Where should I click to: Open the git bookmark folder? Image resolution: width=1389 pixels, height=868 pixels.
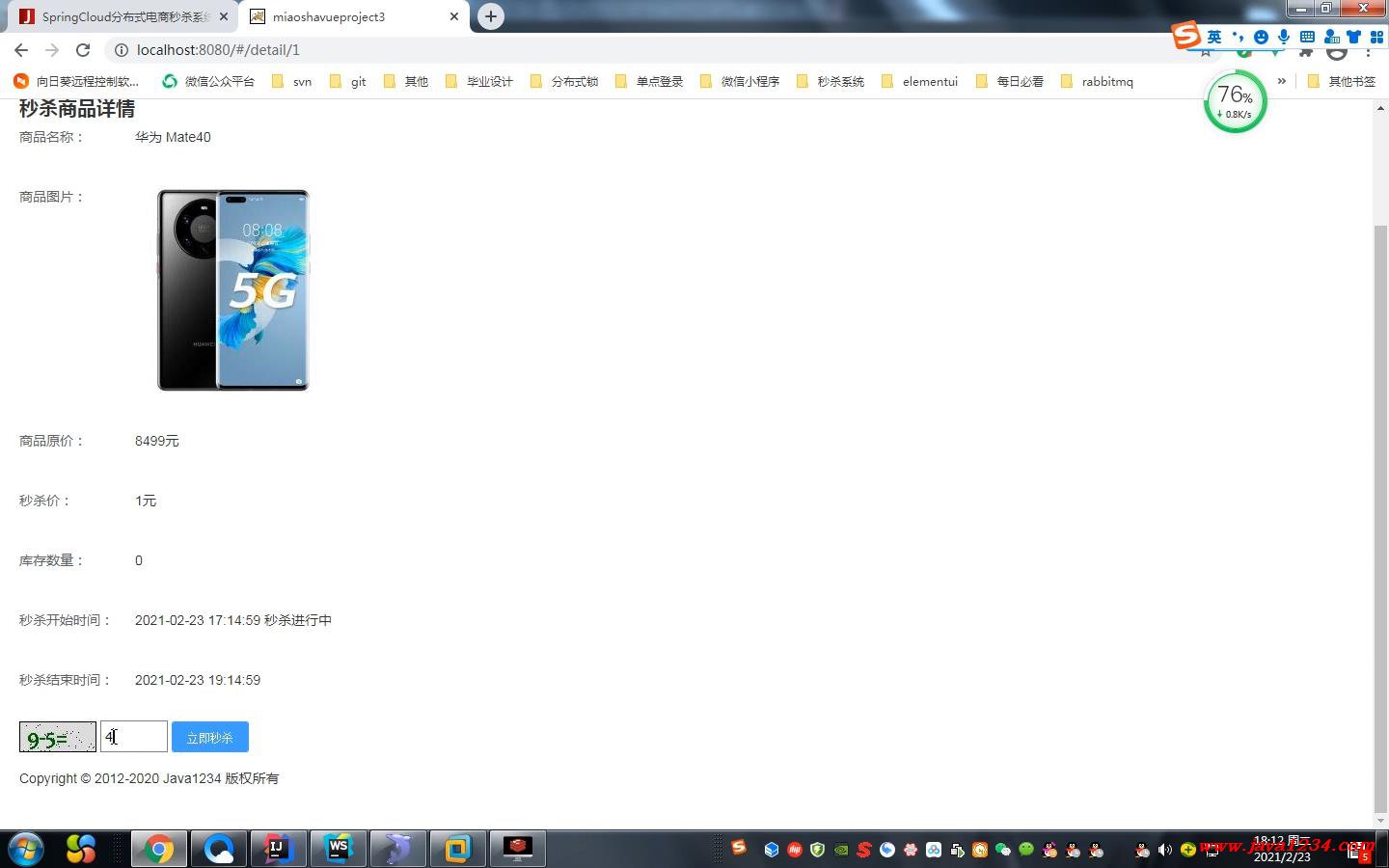347,82
